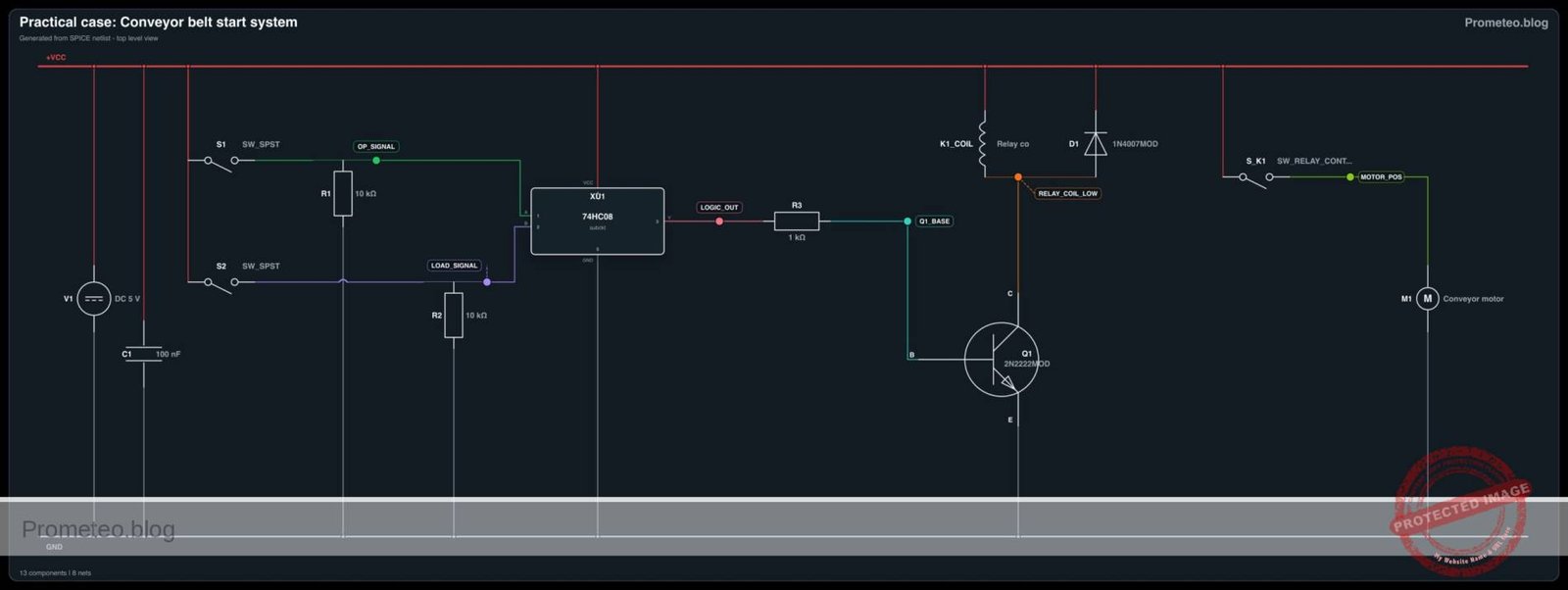Click the OP_SIGNAL net label

point(376,146)
